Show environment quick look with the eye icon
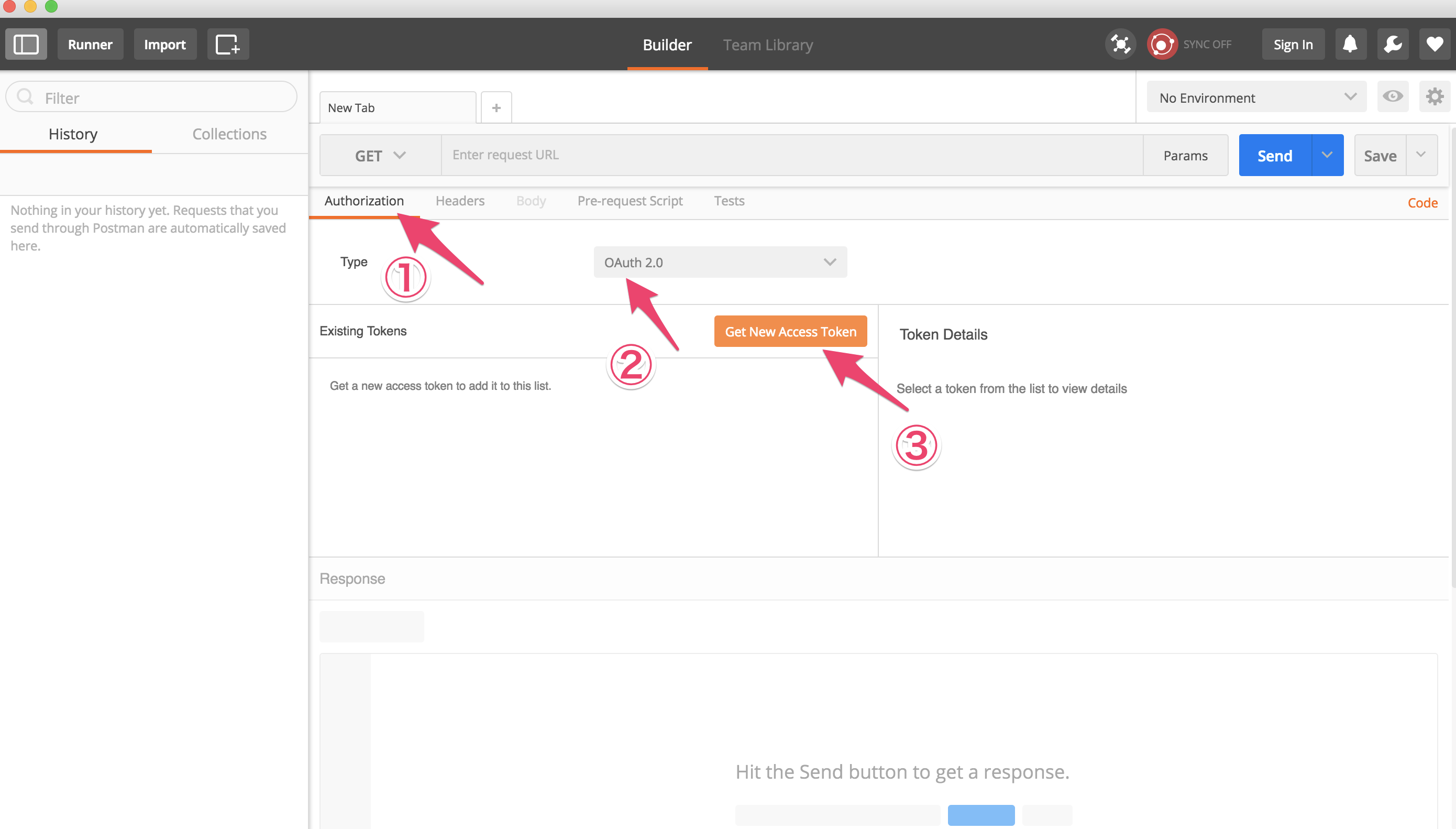Viewport: 1456px width, 829px height. click(x=1393, y=97)
